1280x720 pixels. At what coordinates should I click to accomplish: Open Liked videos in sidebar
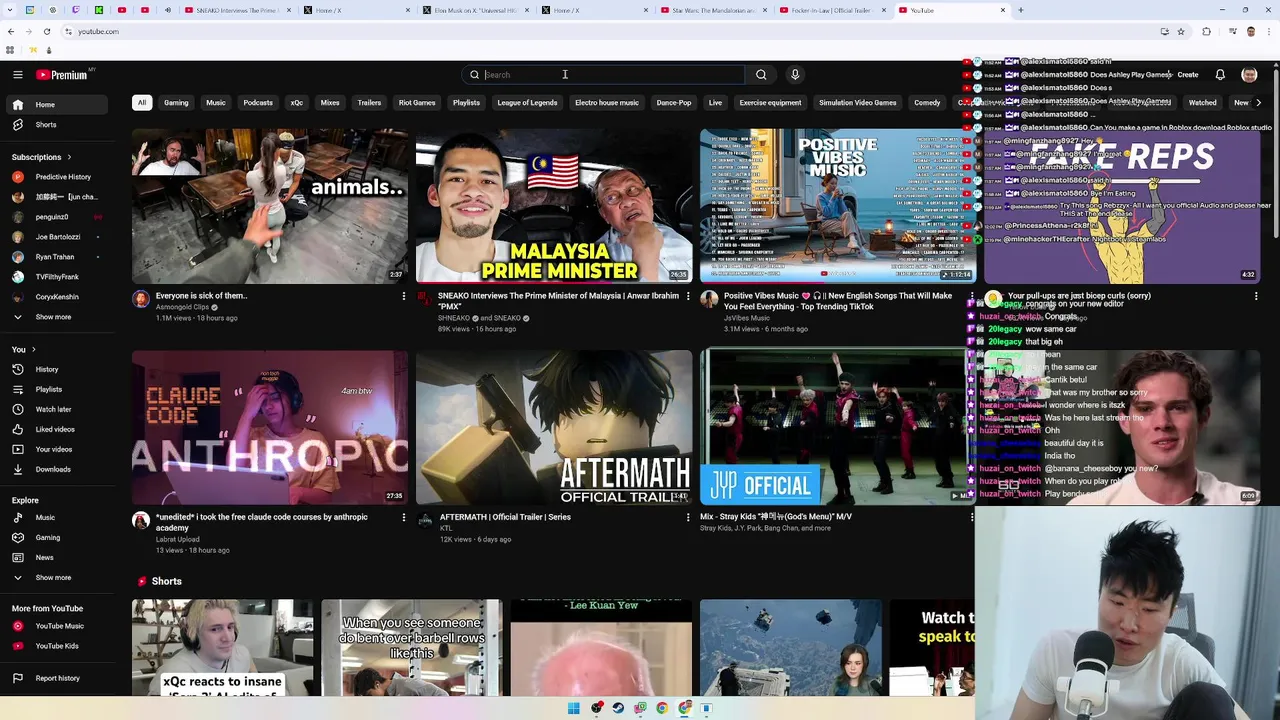[55, 429]
